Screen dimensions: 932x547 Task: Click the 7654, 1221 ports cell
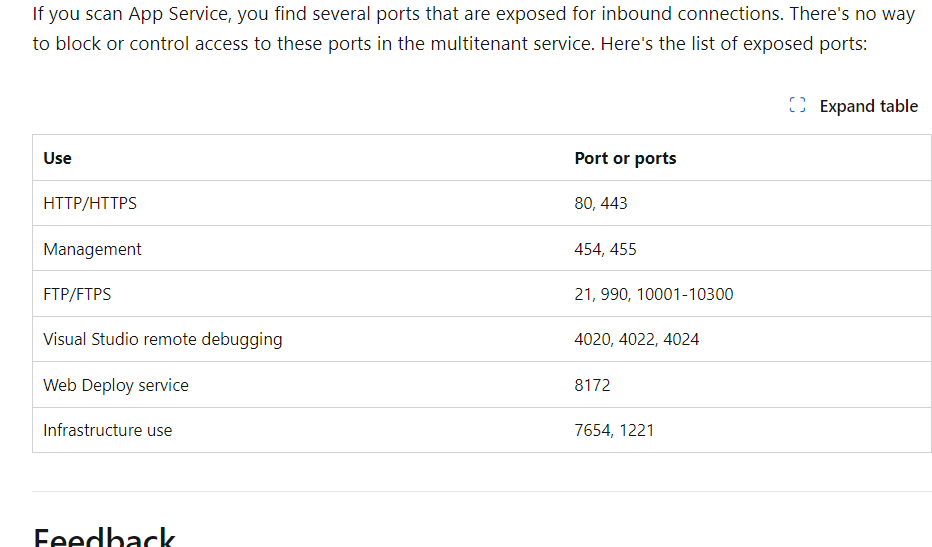point(614,430)
